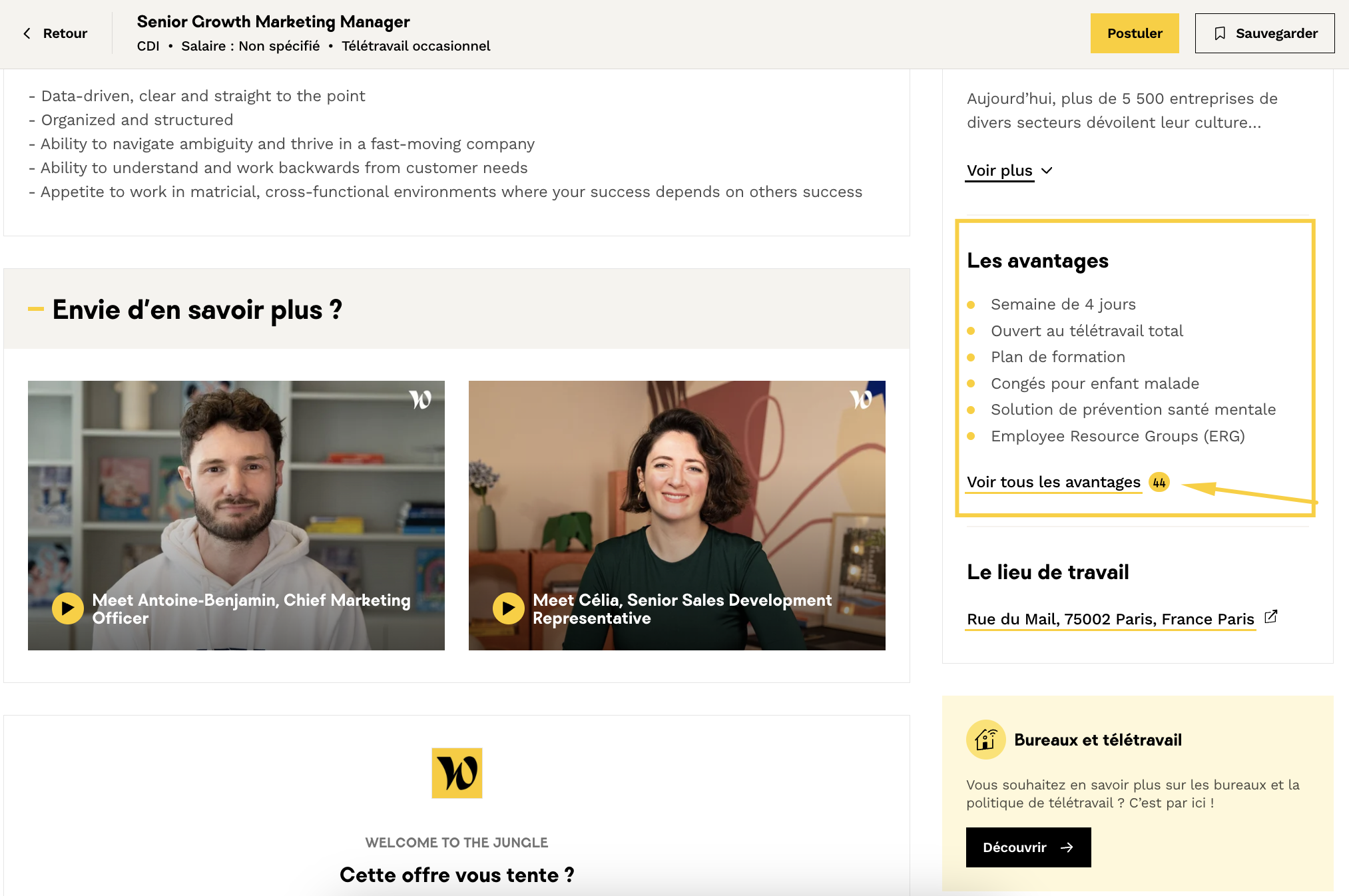Screen dimensions: 1349x896
Task: Click the bookmark icon in Sauvegarder
Action: point(1220,33)
